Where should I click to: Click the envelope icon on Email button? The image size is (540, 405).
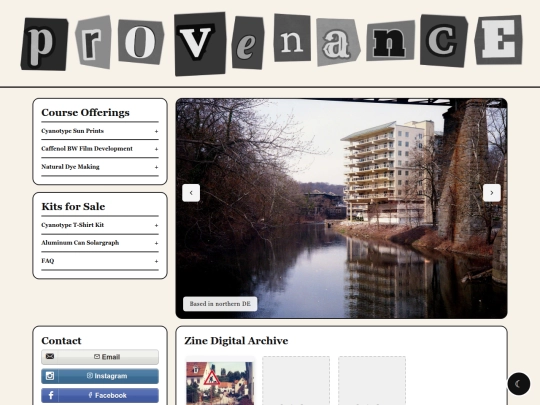click(50, 356)
